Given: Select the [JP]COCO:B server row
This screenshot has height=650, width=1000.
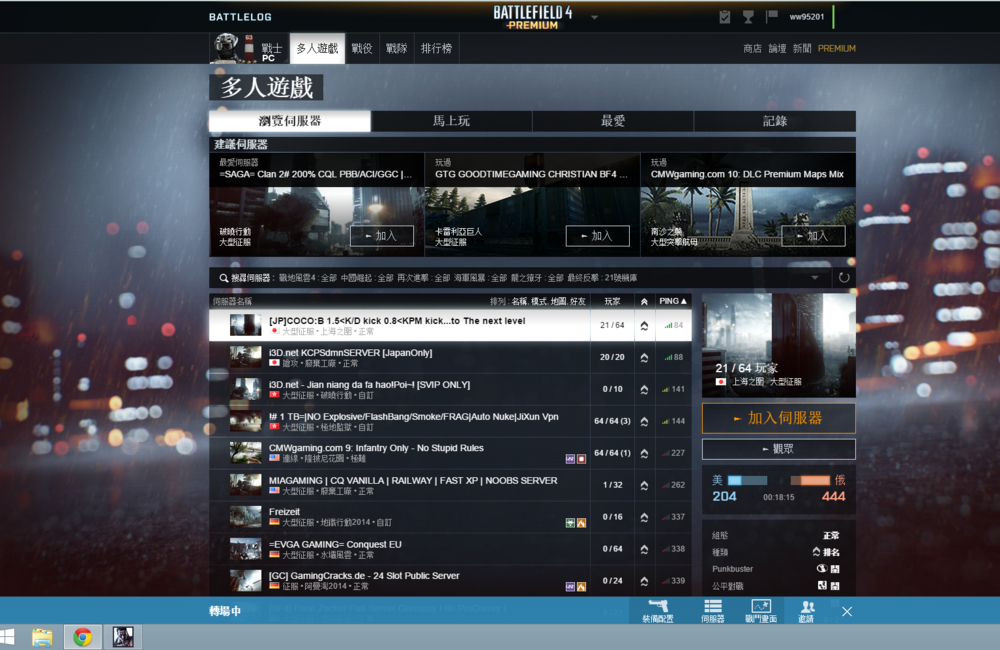Looking at the screenshot, I should pyautogui.click(x=450, y=325).
